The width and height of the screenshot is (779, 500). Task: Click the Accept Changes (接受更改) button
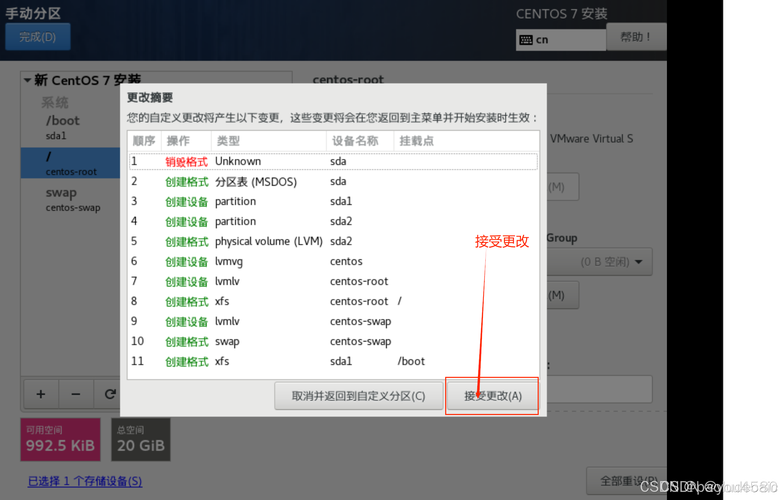click(492, 396)
